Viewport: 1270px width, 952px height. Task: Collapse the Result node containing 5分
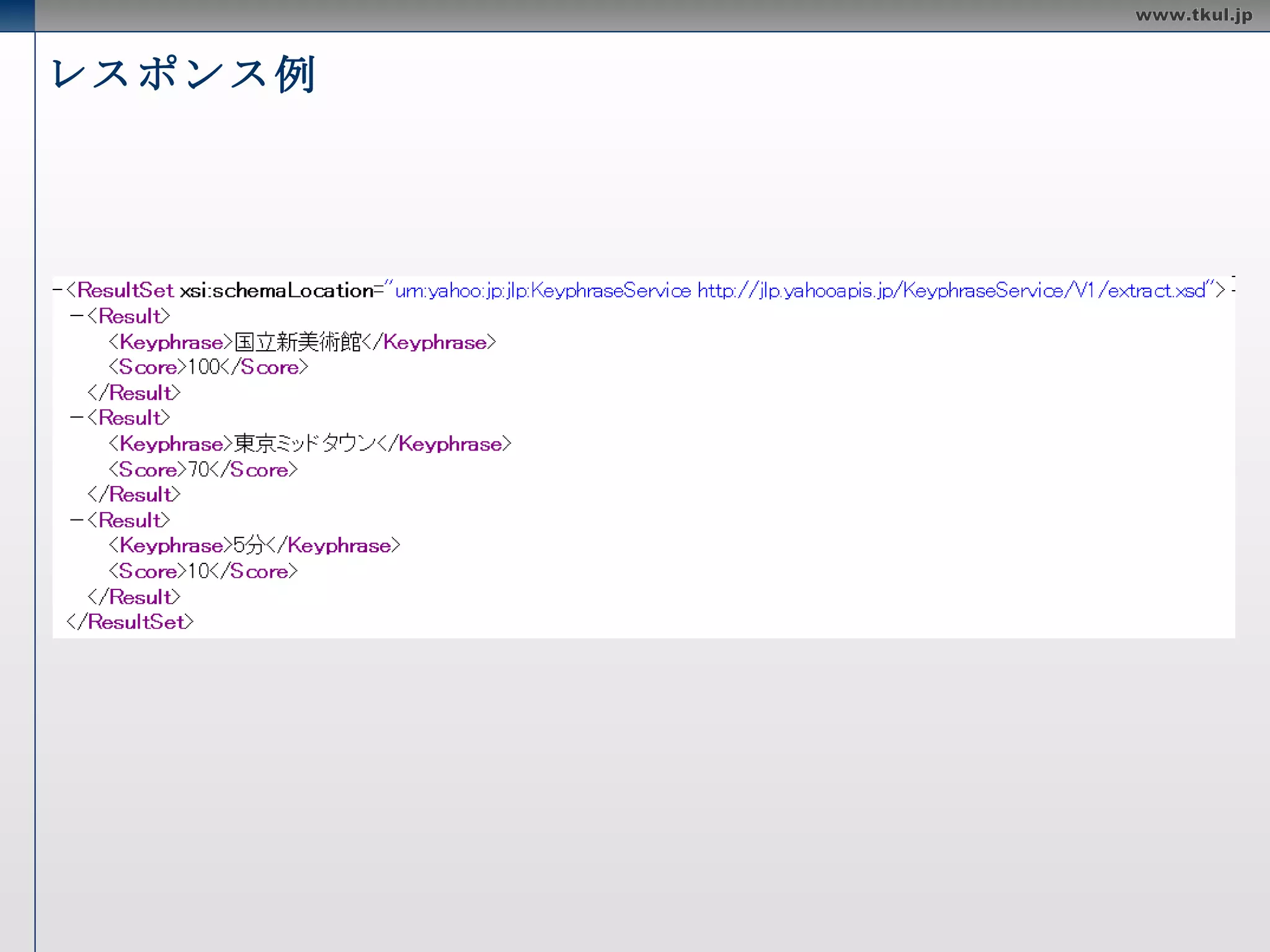tap(77, 520)
